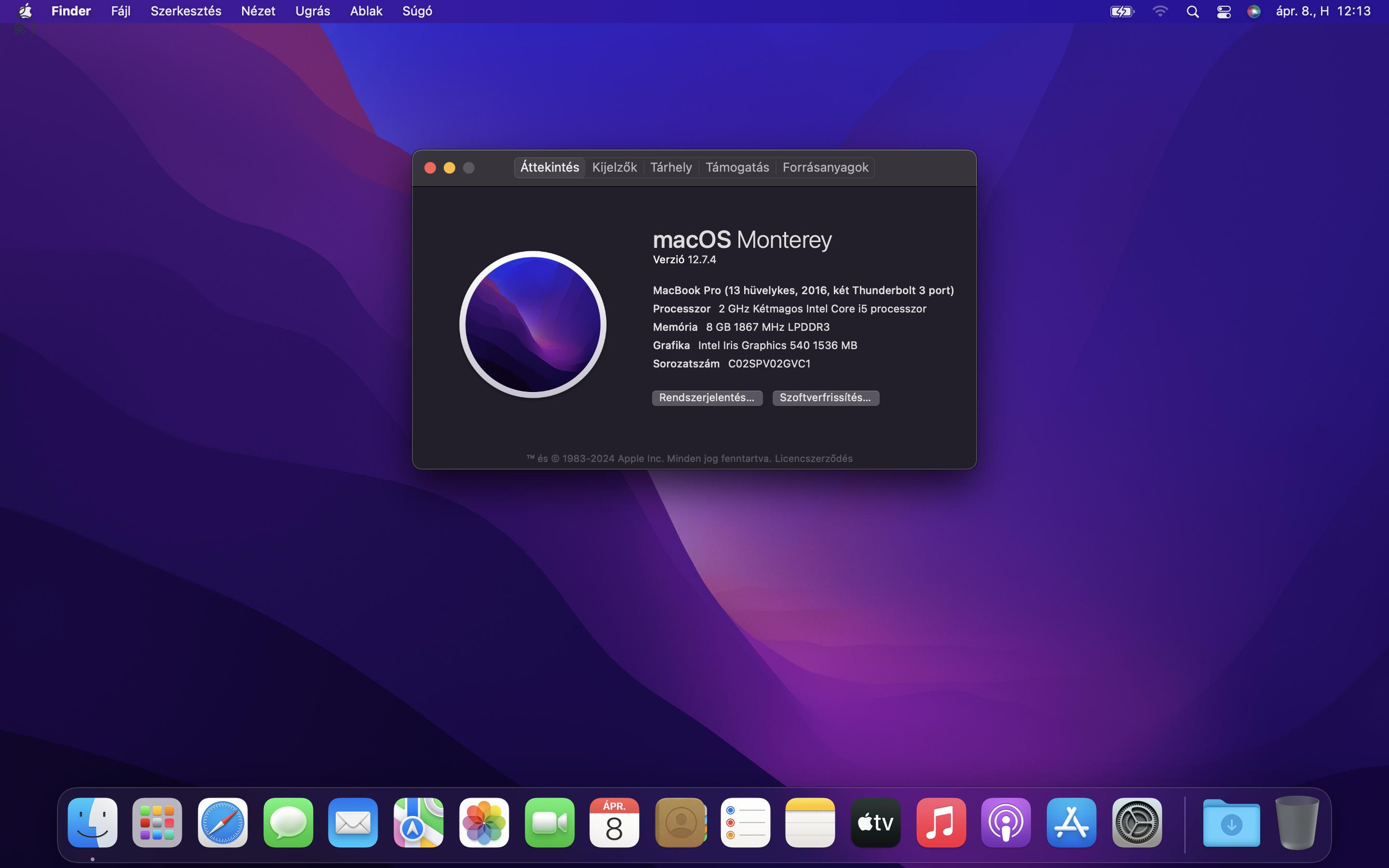Click the MacBook Pro model description line
The image size is (1389, 868).
pos(803,290)
